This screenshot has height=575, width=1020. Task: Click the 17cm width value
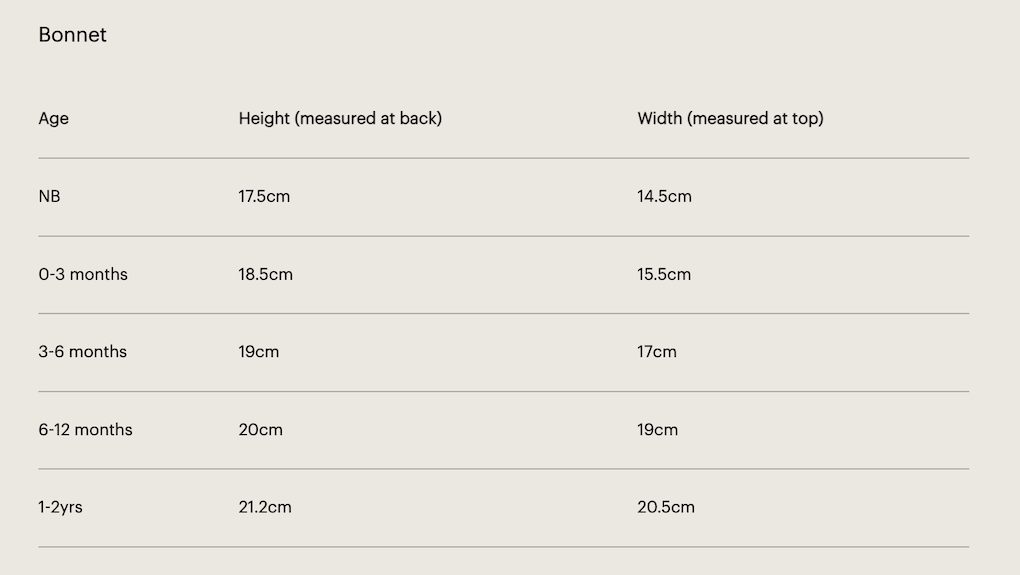click(x=657, y=352)
